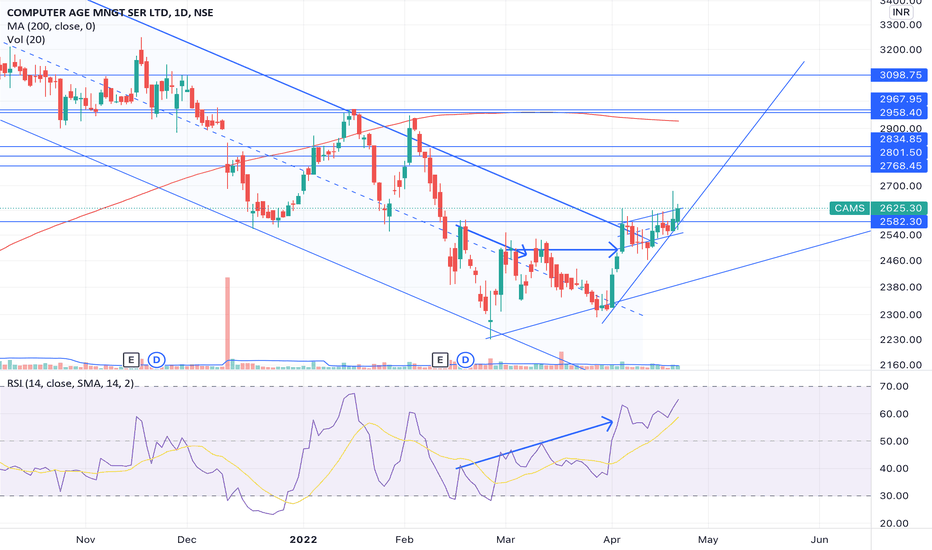The width and height of the screenshot is (932, 550).
Task: Click the INR currency button
Action: [900, 12]
